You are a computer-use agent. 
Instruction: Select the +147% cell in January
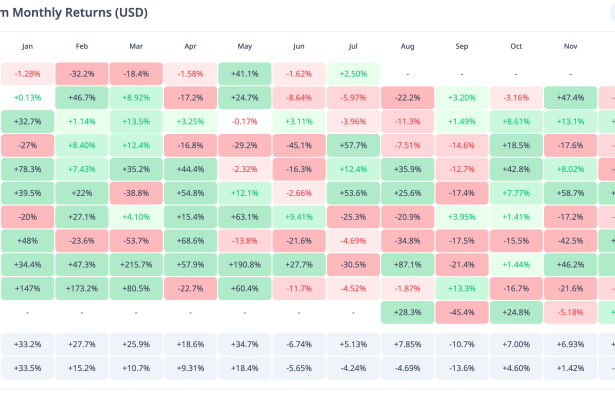[27, 288]
